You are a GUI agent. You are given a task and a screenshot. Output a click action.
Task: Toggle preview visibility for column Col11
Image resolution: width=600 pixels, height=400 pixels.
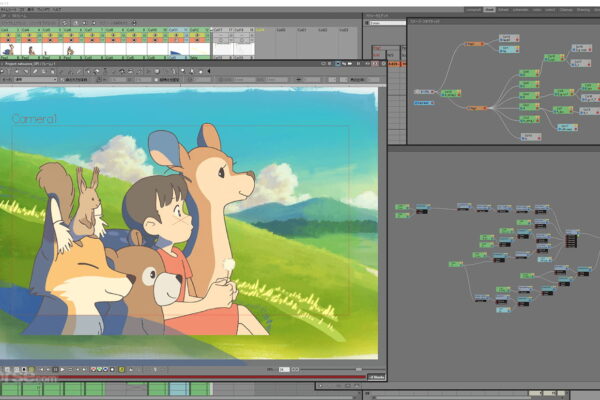(x=176, y=35)
